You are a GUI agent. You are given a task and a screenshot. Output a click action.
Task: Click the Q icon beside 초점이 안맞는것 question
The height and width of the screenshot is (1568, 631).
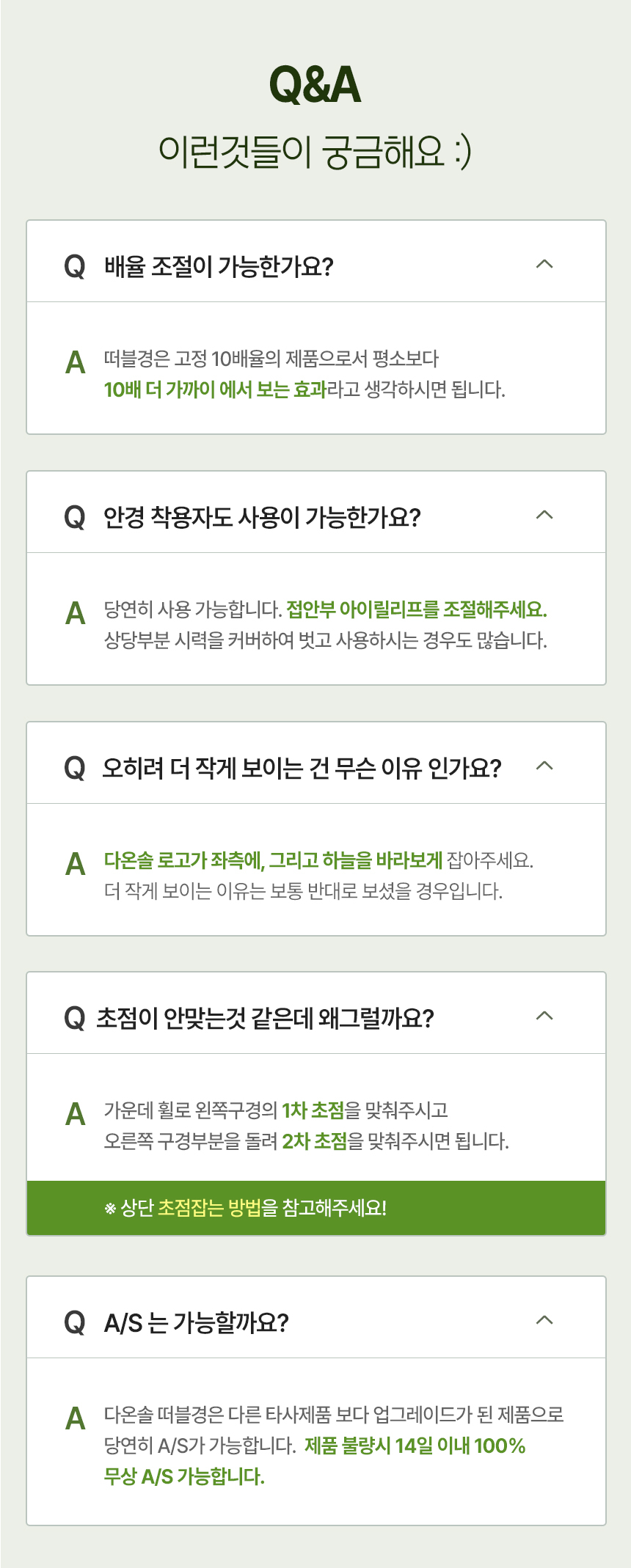coord(75,1018)
